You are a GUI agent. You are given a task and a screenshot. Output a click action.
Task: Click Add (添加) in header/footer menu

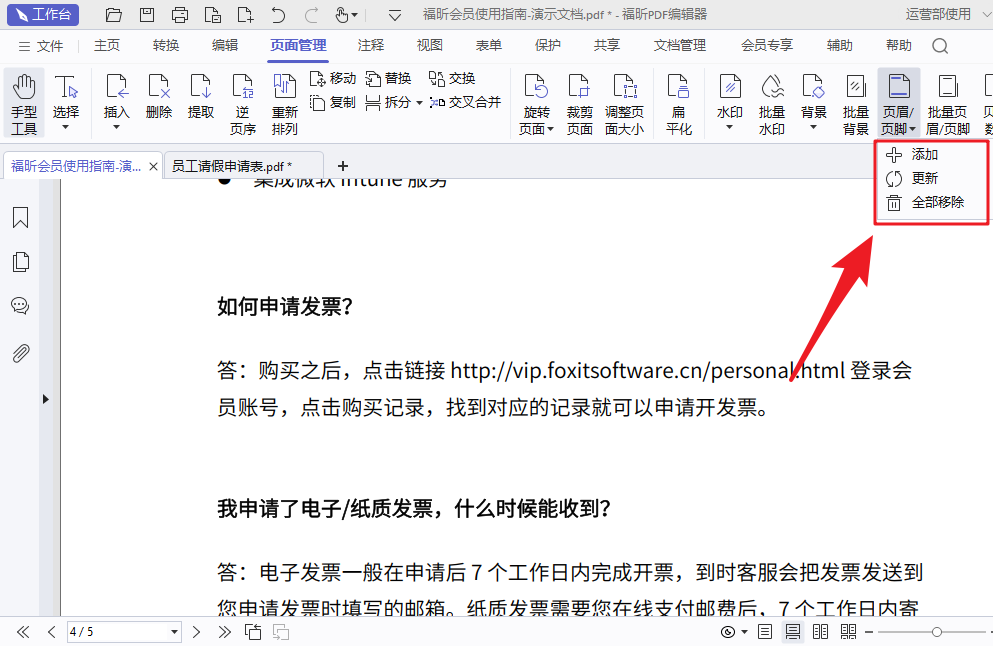pos(924,155)
